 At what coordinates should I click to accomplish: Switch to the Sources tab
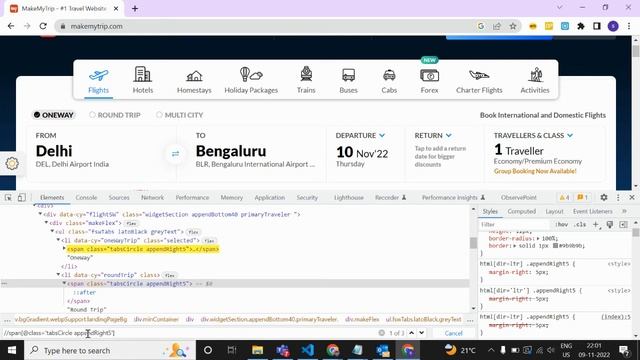(119, 198)
